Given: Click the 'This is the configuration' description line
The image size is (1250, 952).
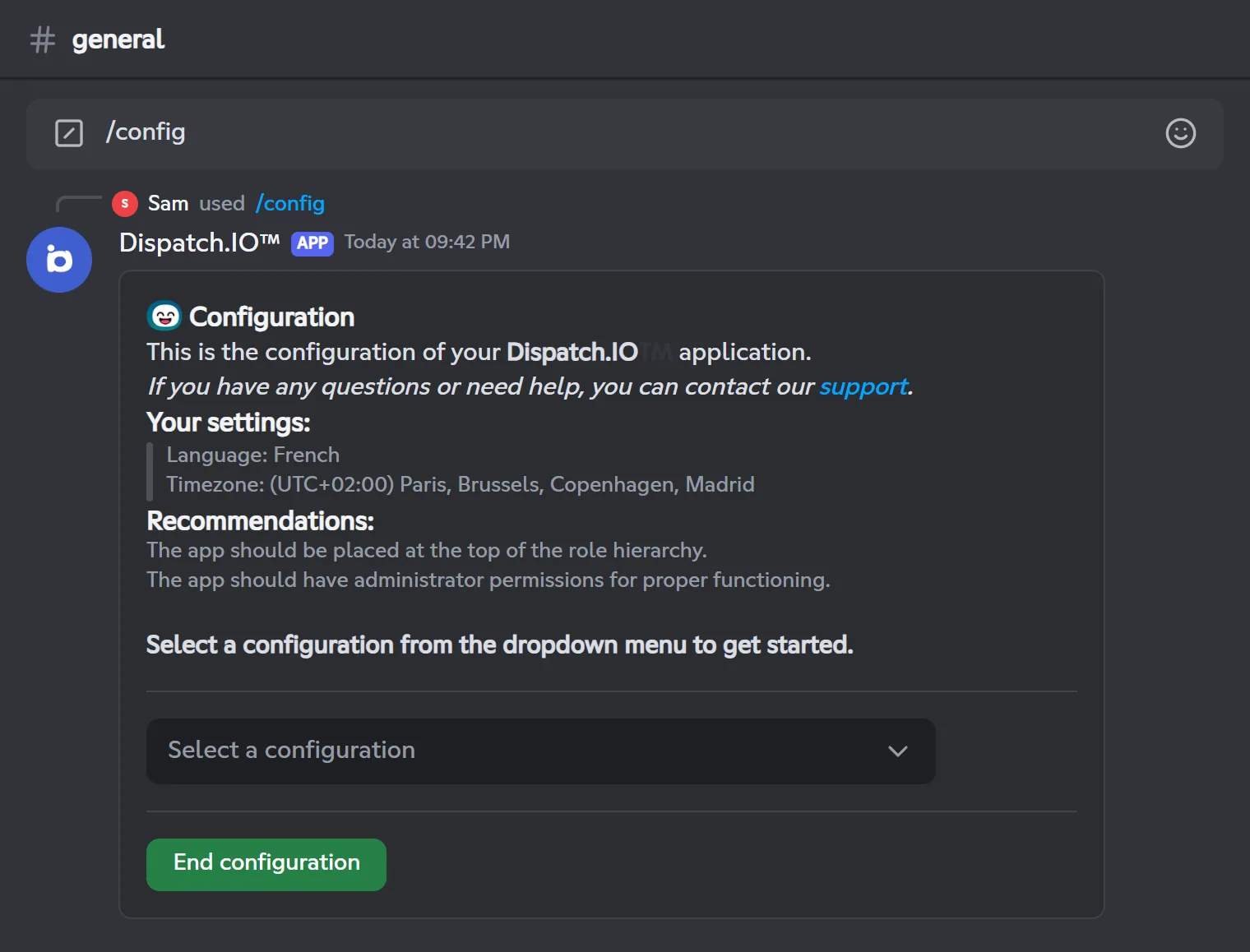Looking at the screenshot, I should click(x=479, y=352).
